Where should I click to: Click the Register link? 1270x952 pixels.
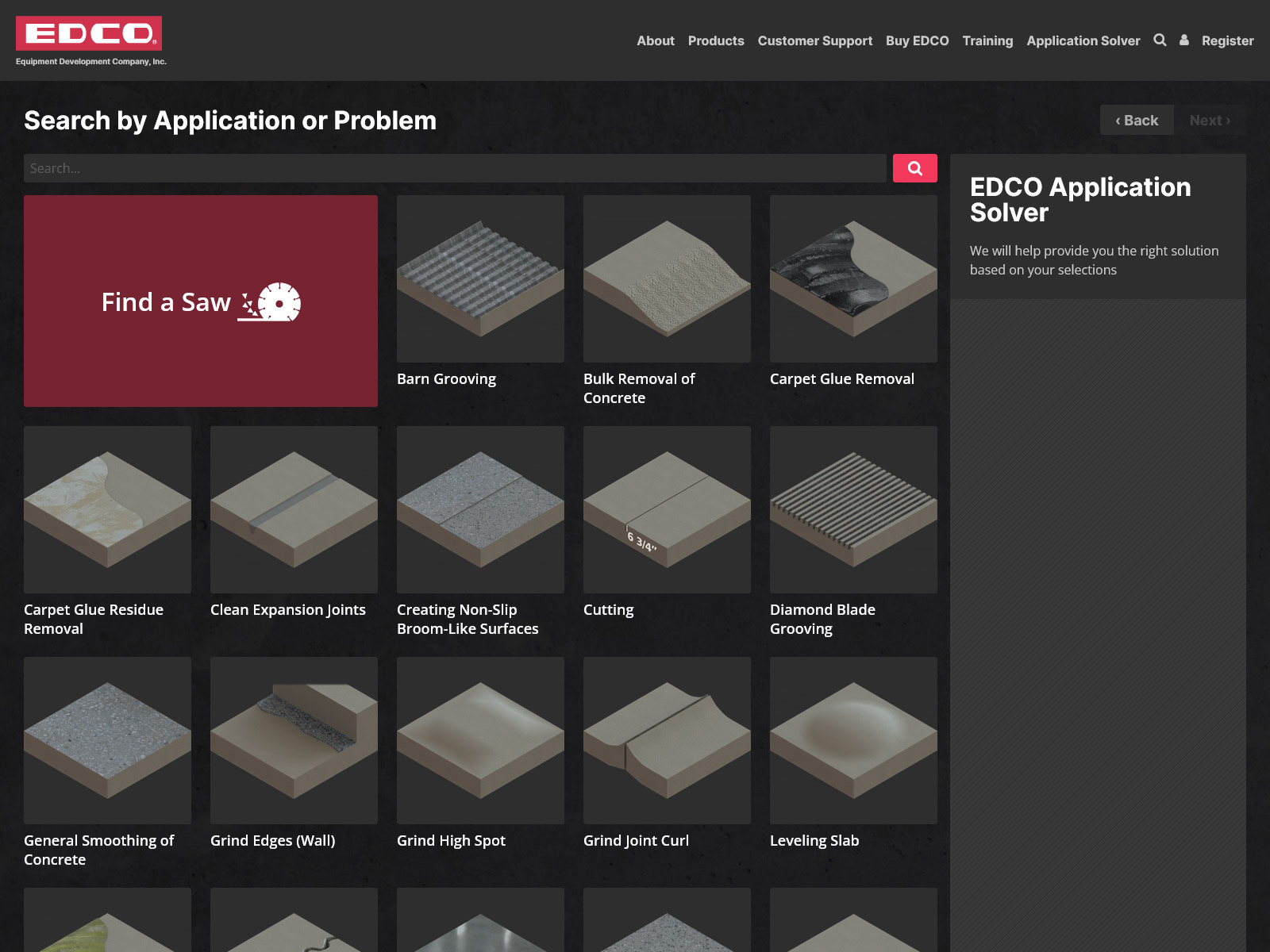(x=1228, y=40)
